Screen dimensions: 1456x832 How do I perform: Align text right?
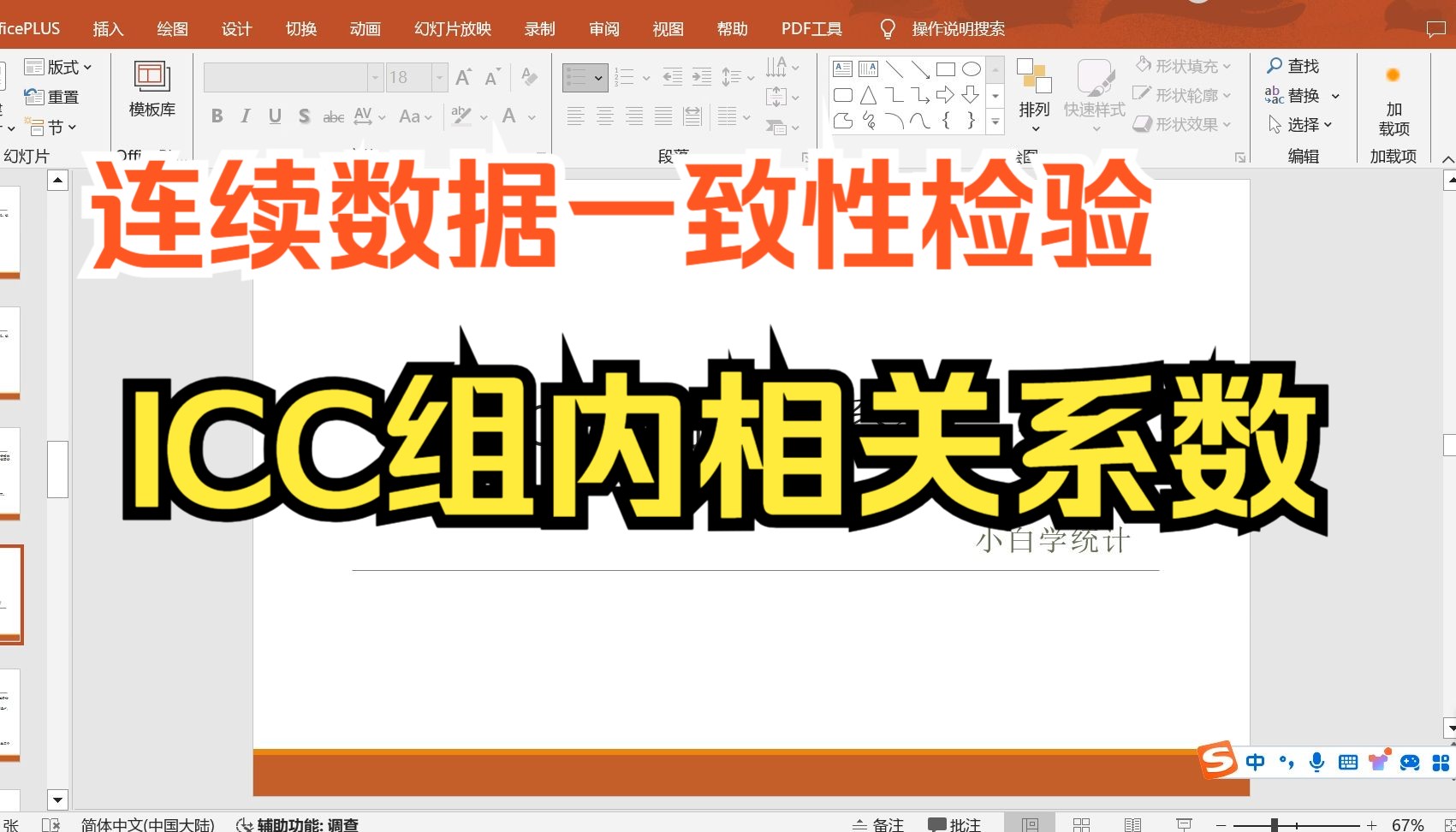click(x=634, y=116)
